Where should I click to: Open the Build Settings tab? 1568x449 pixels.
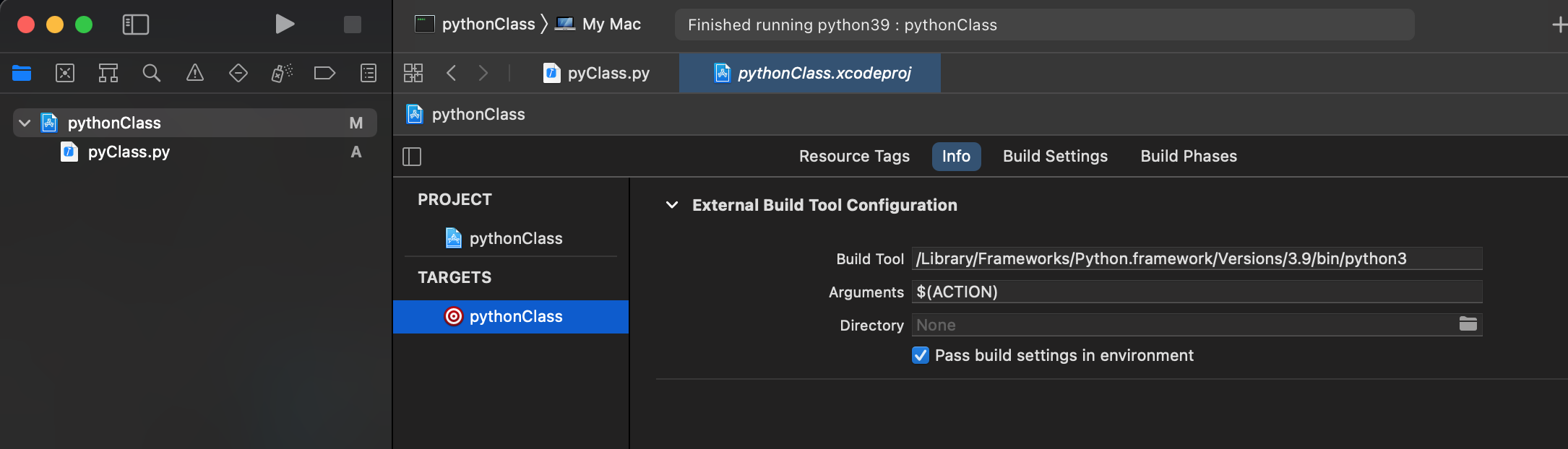pyautogui.click(x=1055, y=157)
